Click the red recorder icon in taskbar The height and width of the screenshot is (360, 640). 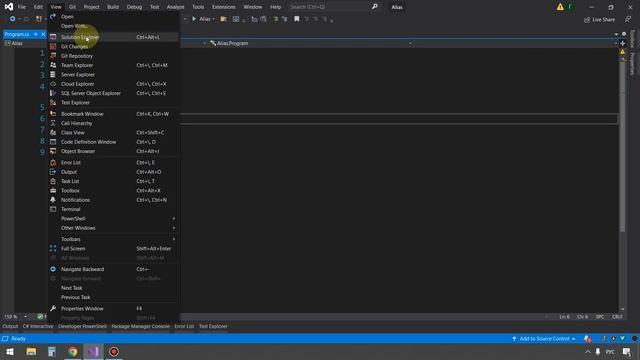pyautogui.click(x=114, y=352)
